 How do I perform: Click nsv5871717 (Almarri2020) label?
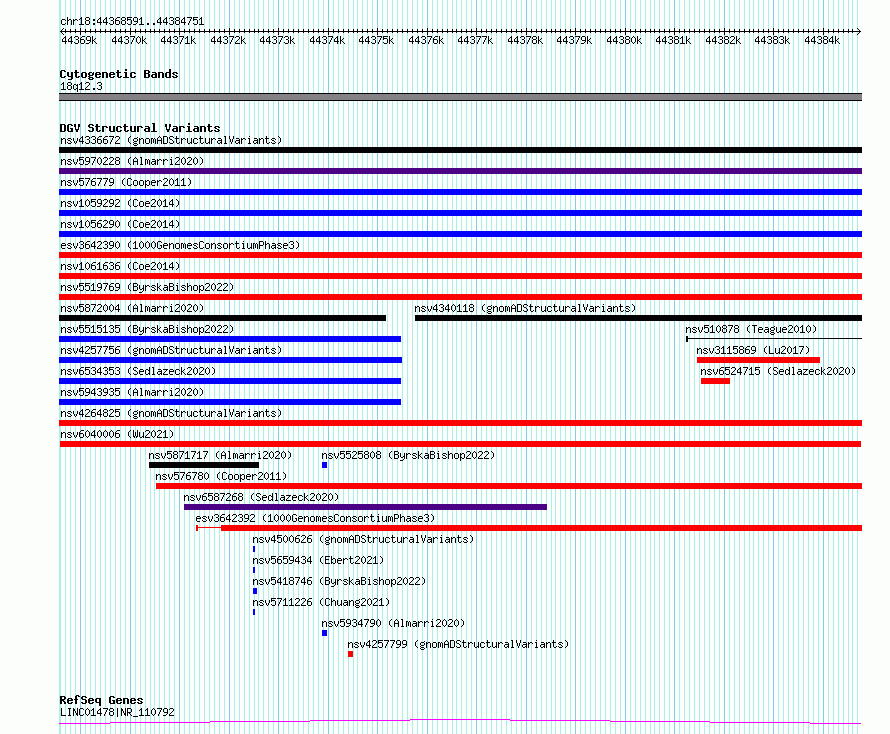220,455
